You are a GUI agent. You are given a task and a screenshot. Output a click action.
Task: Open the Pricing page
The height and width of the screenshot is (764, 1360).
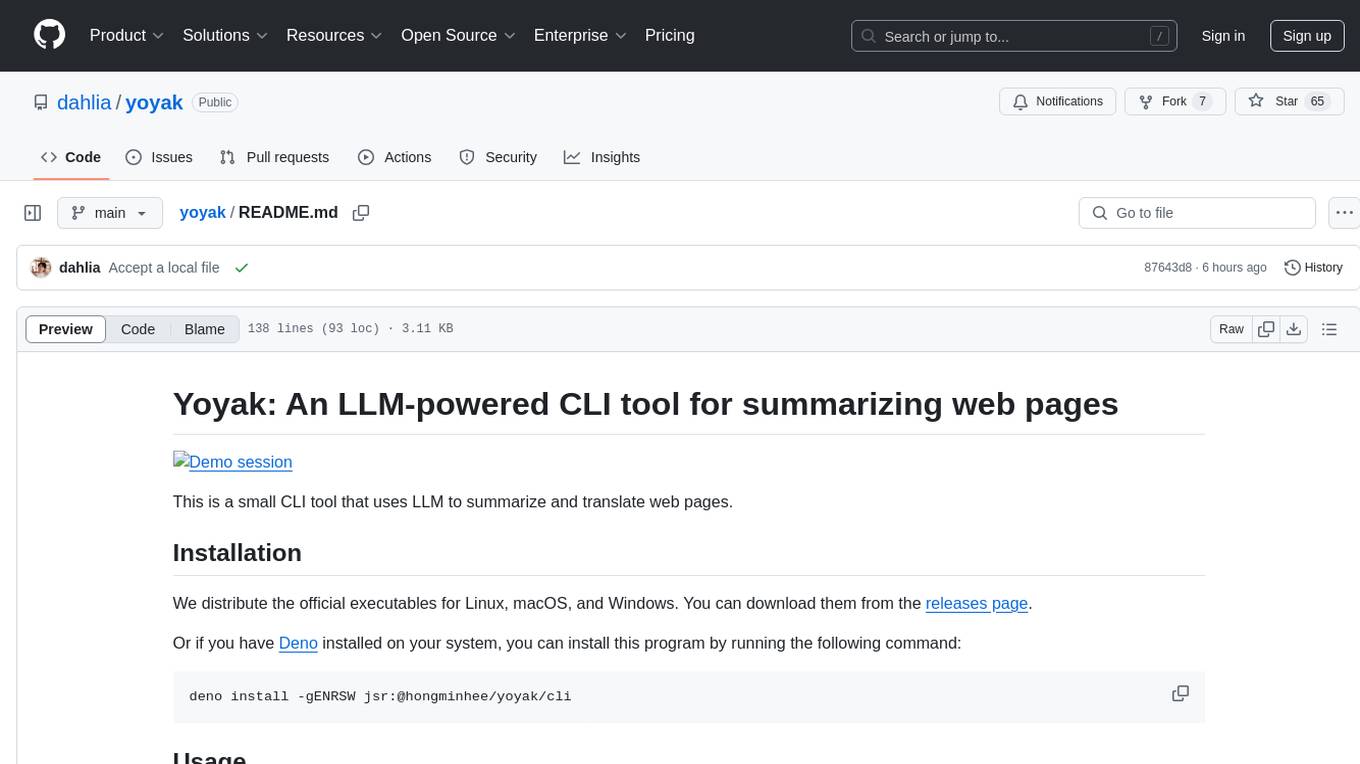pos(670,35)
